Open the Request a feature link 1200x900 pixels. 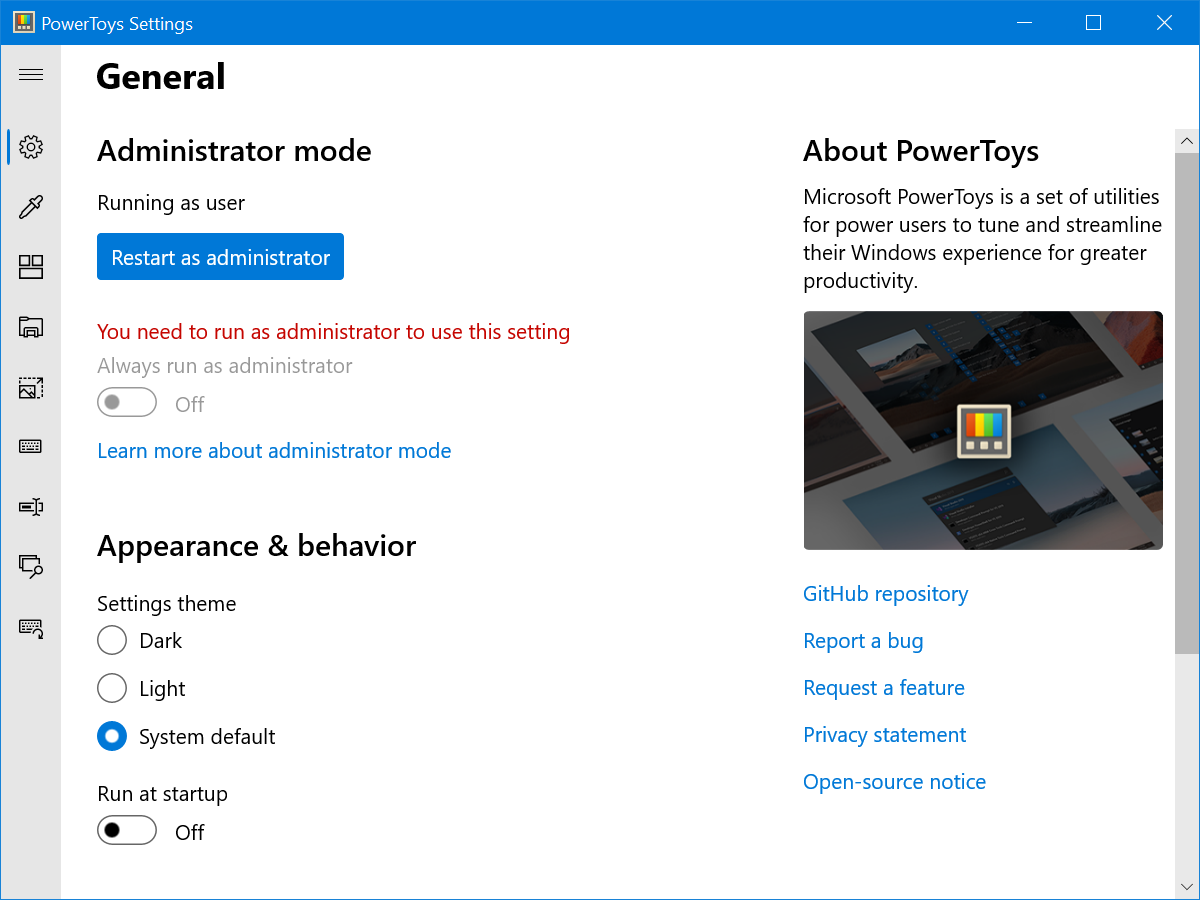point(884,688)
